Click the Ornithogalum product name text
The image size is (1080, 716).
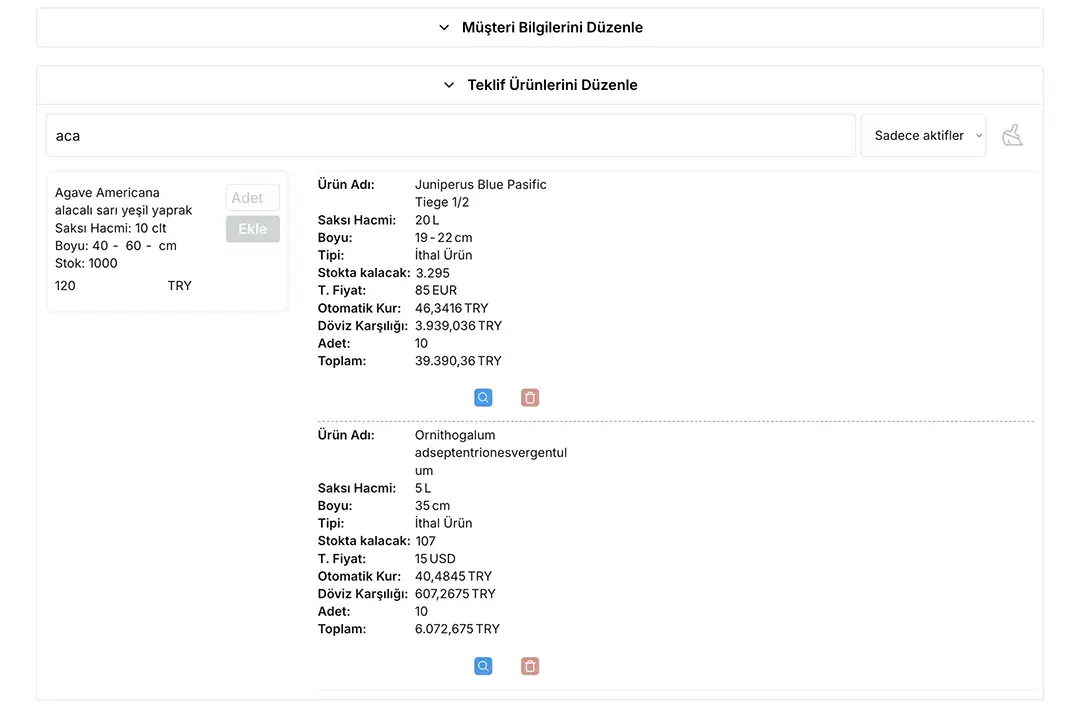click(x=490, y=452)
